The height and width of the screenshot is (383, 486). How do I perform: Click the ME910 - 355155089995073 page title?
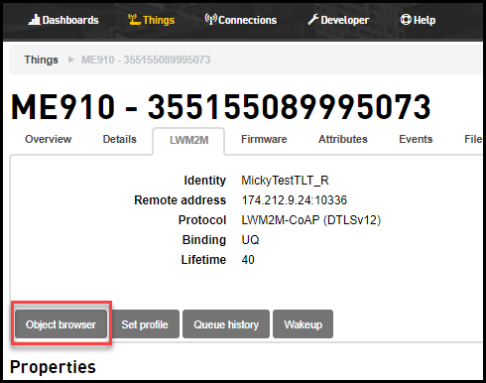coord(221,107)
